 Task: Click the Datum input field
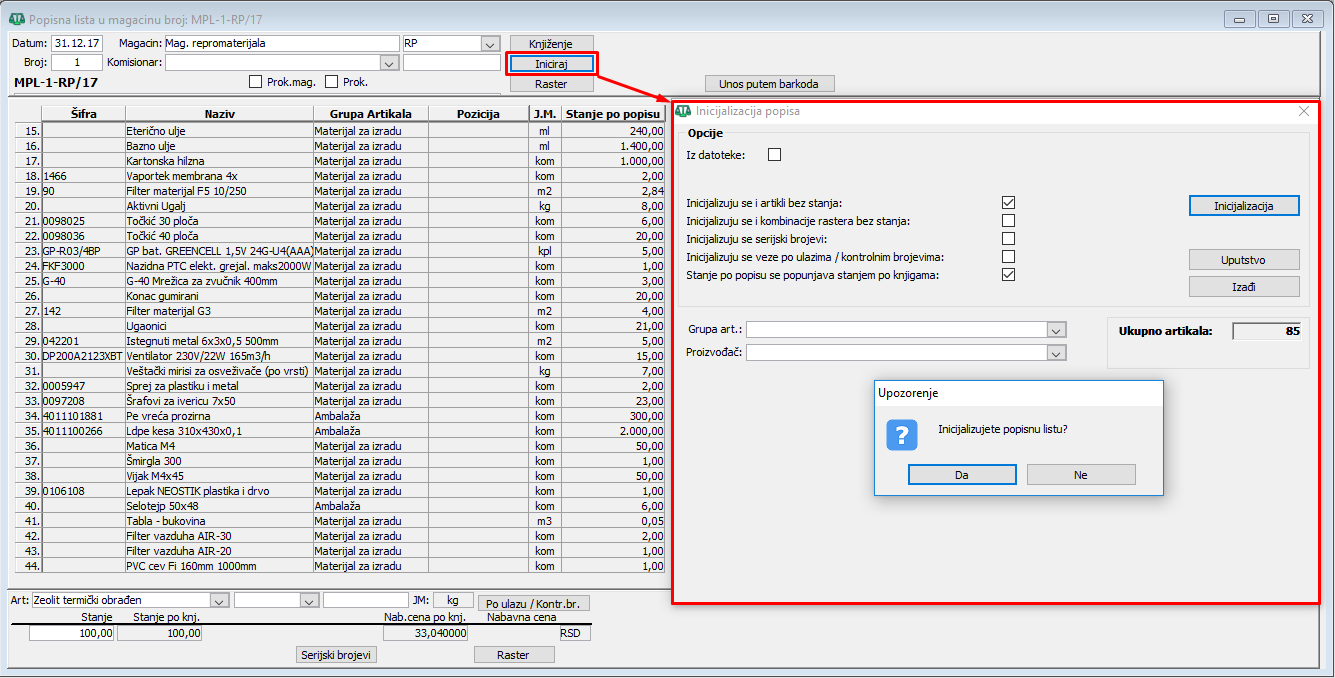pos(77,44)
